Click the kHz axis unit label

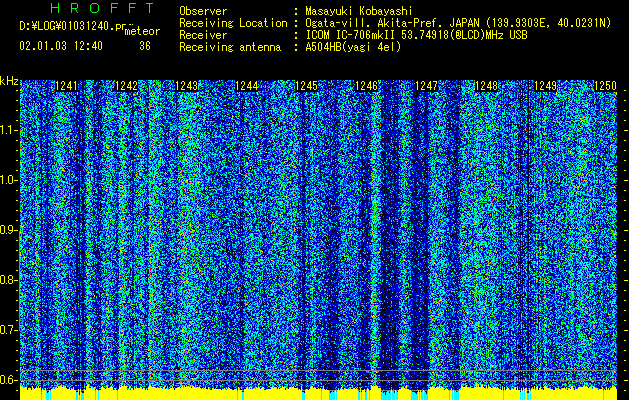pos(9,81)
